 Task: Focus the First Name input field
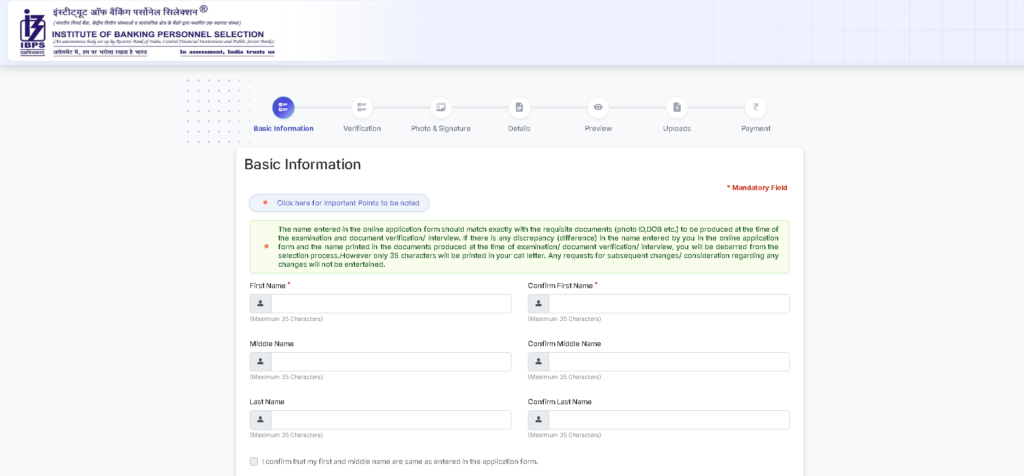391,304
